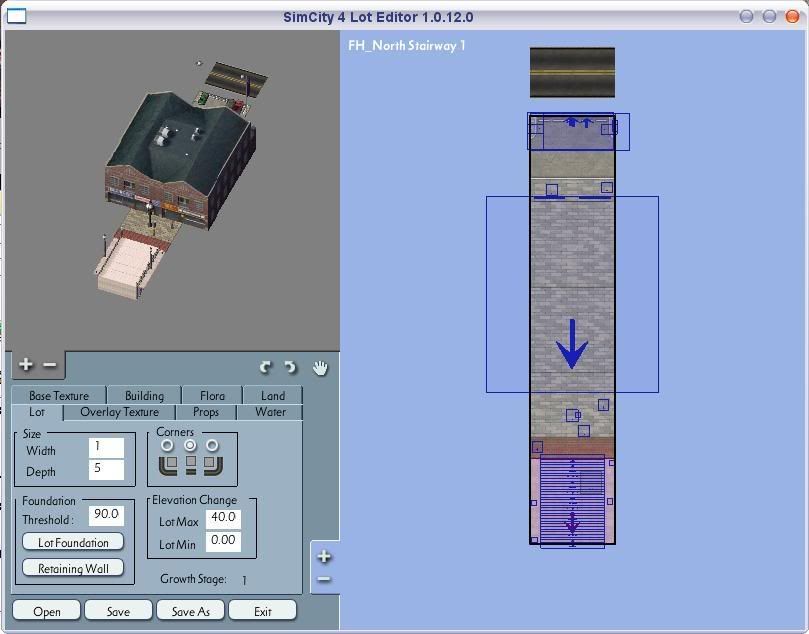The image size is (809, 634).
Task: Click the FH_North Stairway 1 lot name
Action: [407, 45]
